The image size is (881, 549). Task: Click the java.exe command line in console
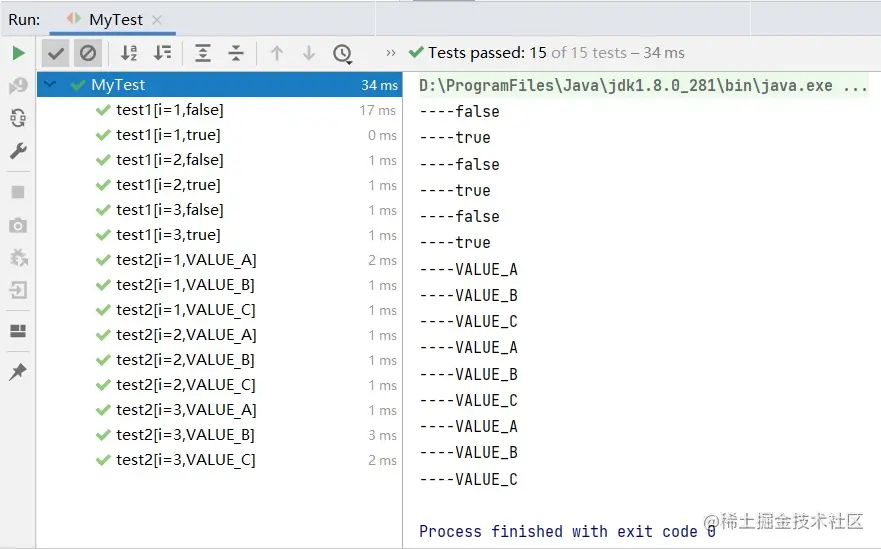[643, 85]
